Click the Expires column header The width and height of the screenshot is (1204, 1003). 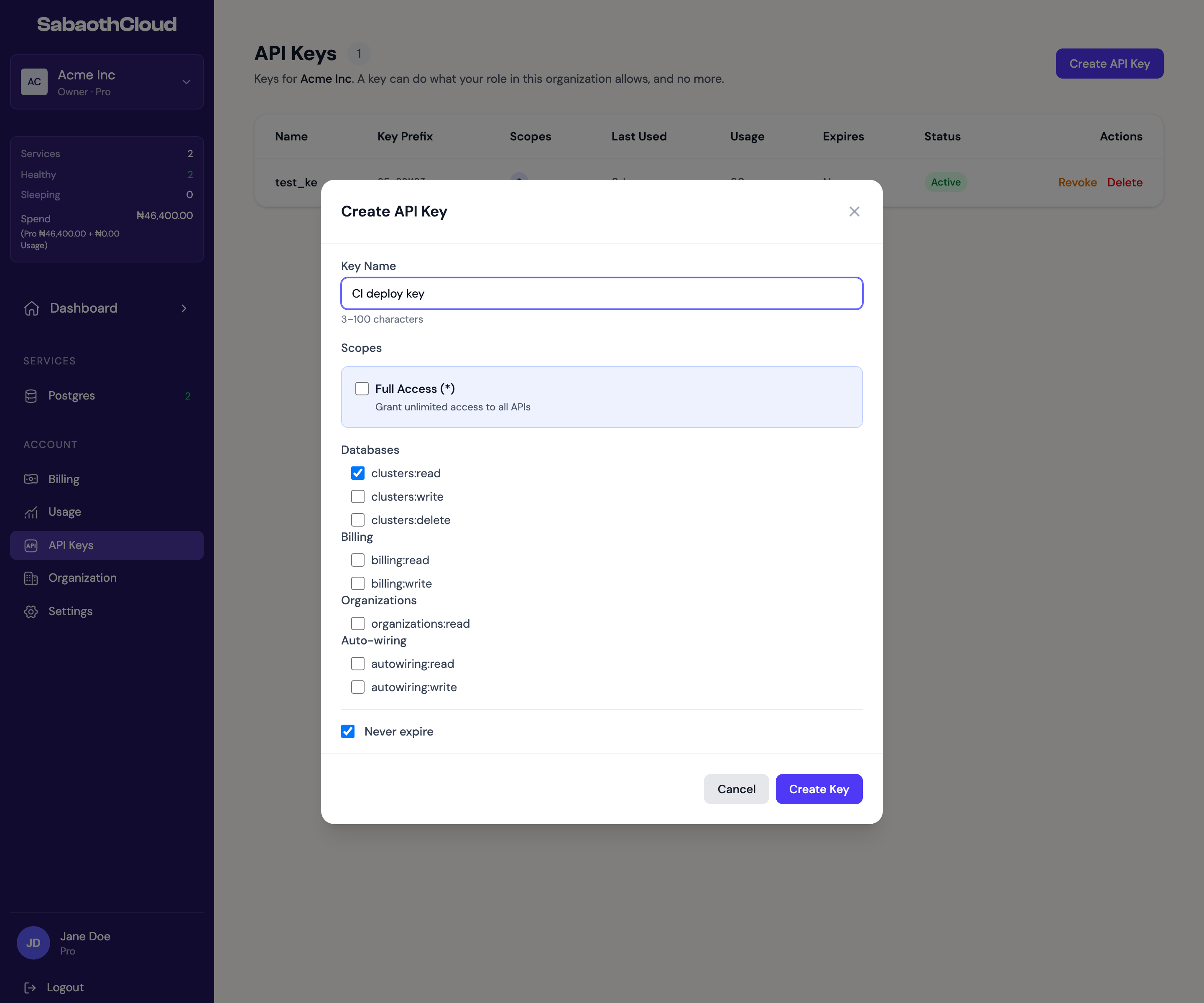coord(843,136)
